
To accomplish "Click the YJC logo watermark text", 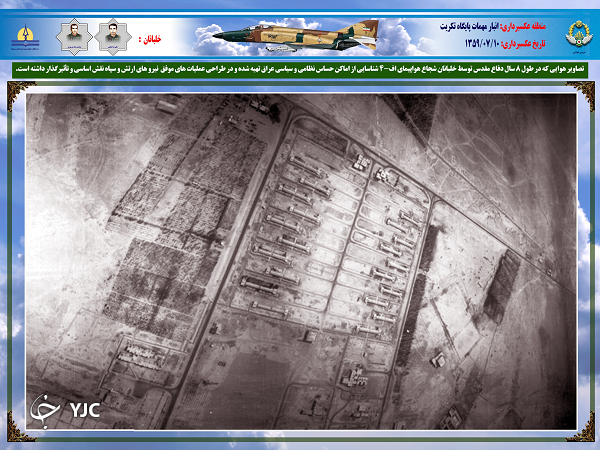I will click(85, 410).
